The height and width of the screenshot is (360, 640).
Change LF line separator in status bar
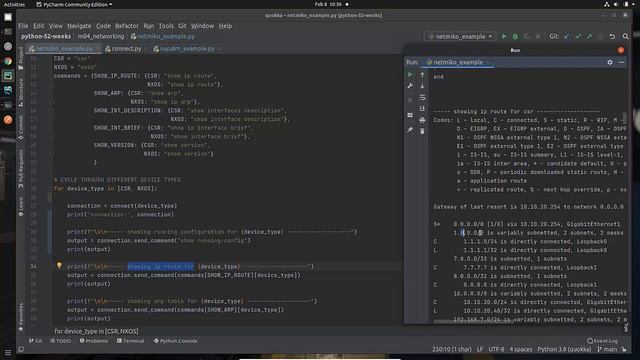480,349
